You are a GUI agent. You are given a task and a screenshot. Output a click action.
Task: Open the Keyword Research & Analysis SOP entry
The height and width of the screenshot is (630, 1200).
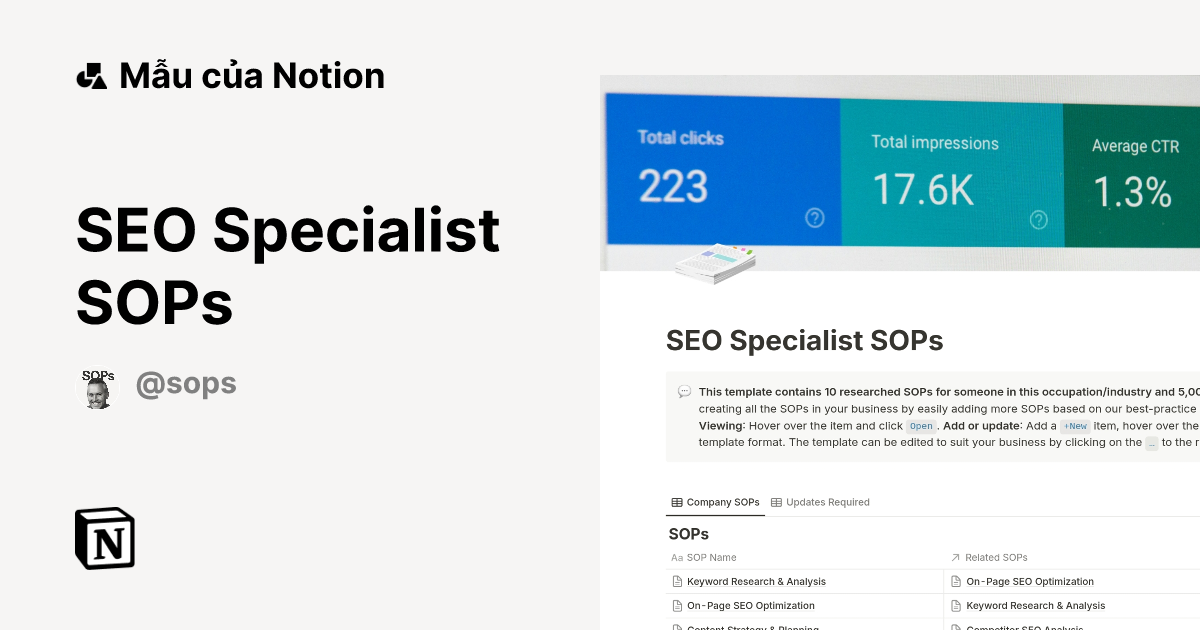(x=755, y=581)
